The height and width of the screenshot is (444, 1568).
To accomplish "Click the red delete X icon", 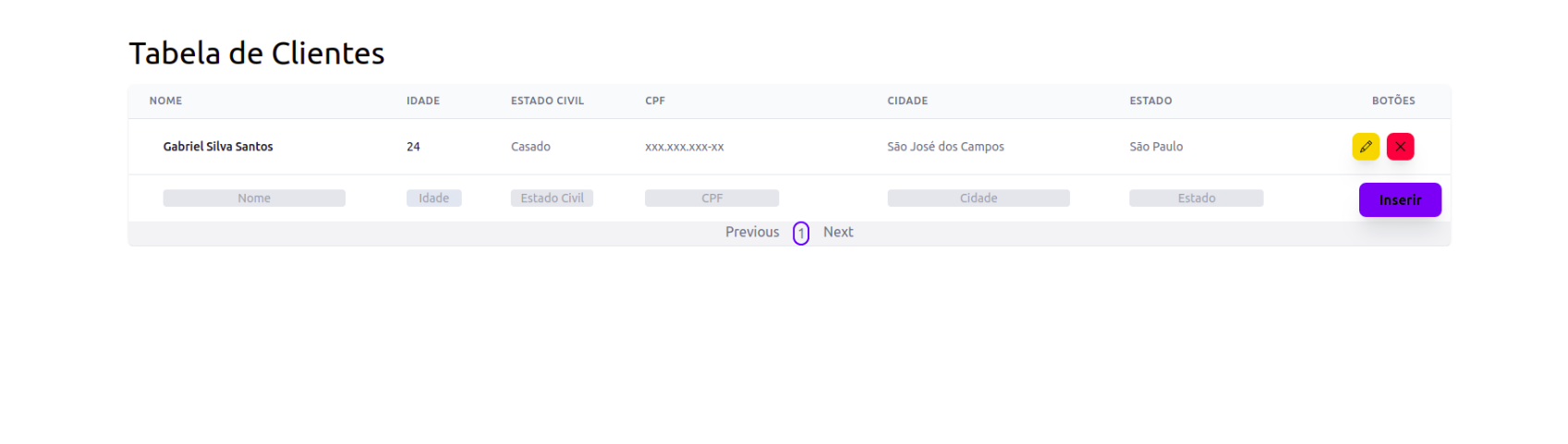I will pyautogui.click(x=1400, y=147).
